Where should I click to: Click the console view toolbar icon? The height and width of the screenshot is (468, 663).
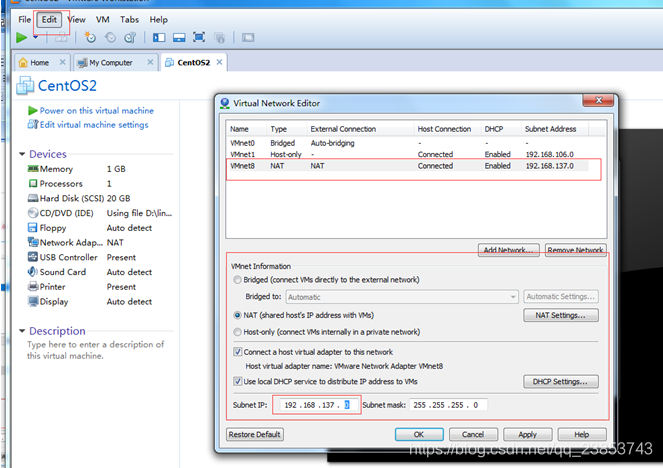pos(248,38)
